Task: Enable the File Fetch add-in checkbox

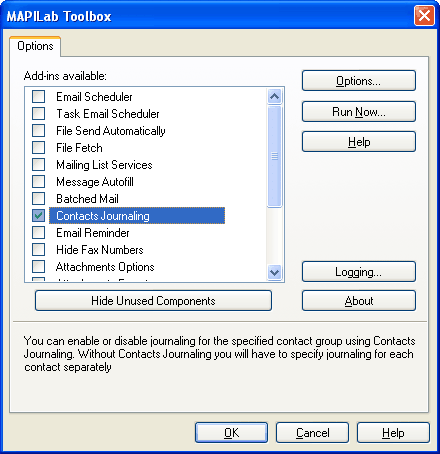Action: 38,148
